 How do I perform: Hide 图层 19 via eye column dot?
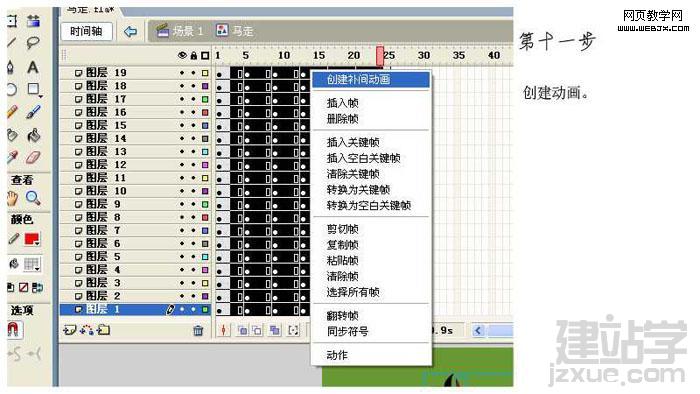(x=182, y=73)
